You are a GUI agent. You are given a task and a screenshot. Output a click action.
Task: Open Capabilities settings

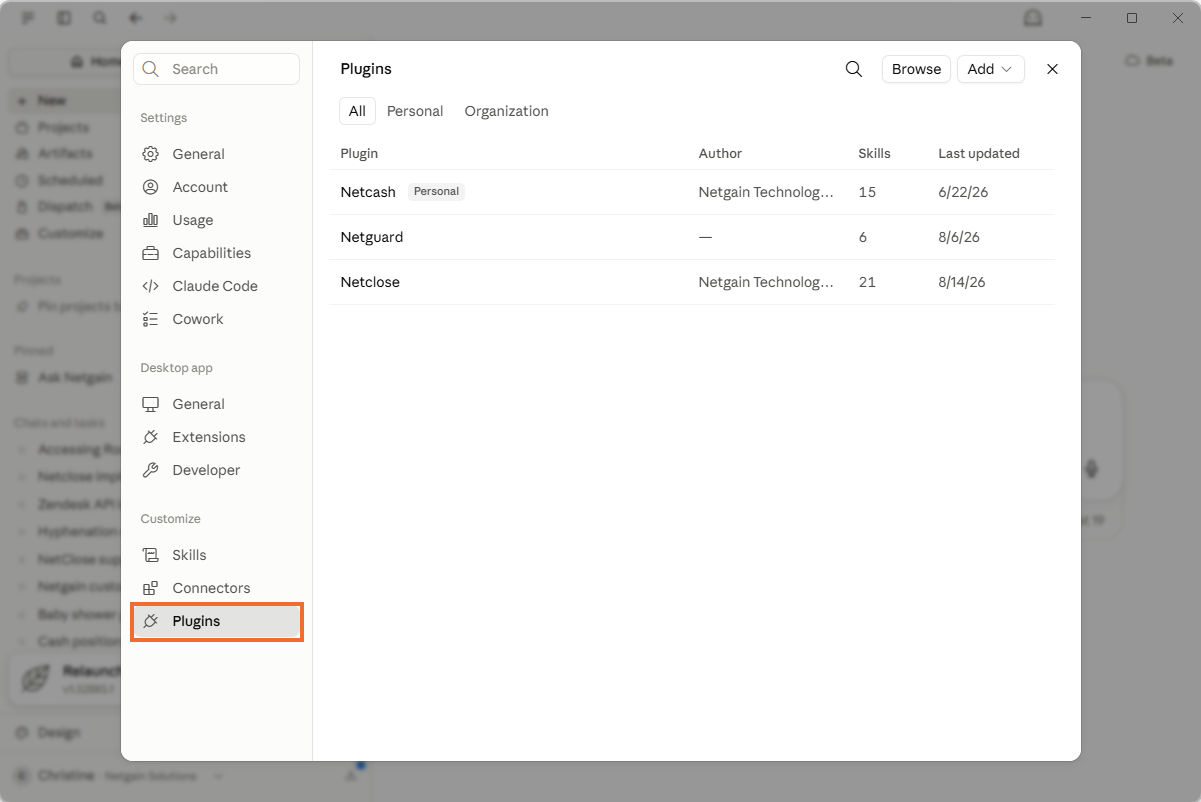(x=216, y=253)
